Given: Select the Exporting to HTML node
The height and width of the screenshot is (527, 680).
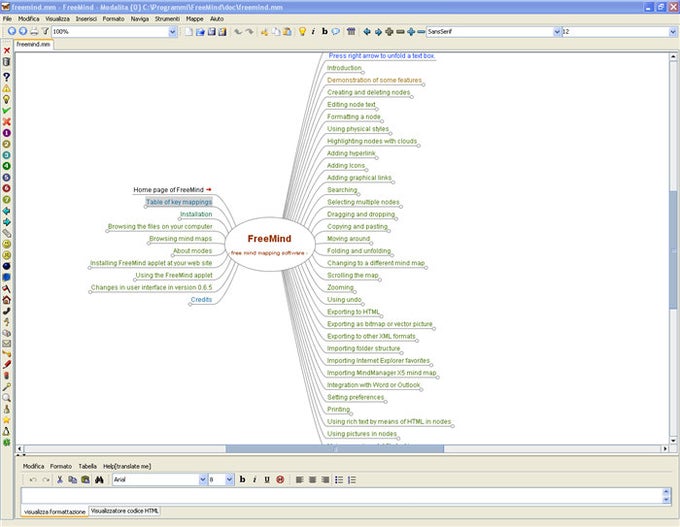Looking at the screenshot, I should (x=353, y=312).
